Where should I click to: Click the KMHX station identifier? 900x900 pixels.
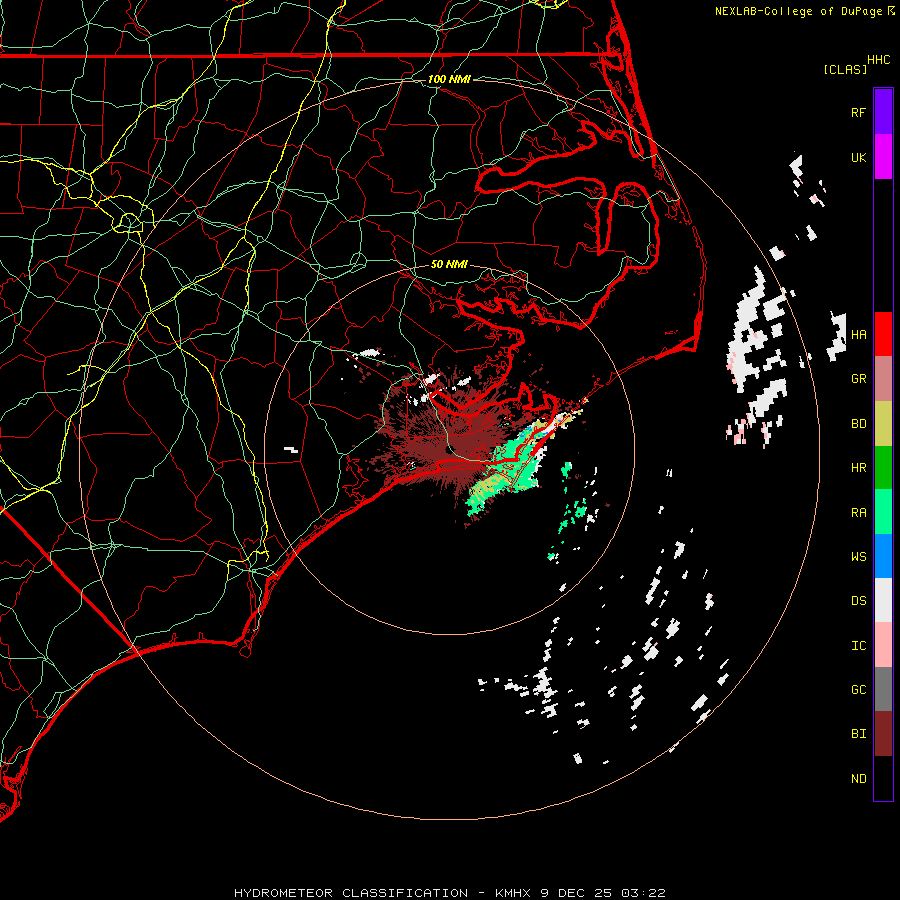(514, 893)
